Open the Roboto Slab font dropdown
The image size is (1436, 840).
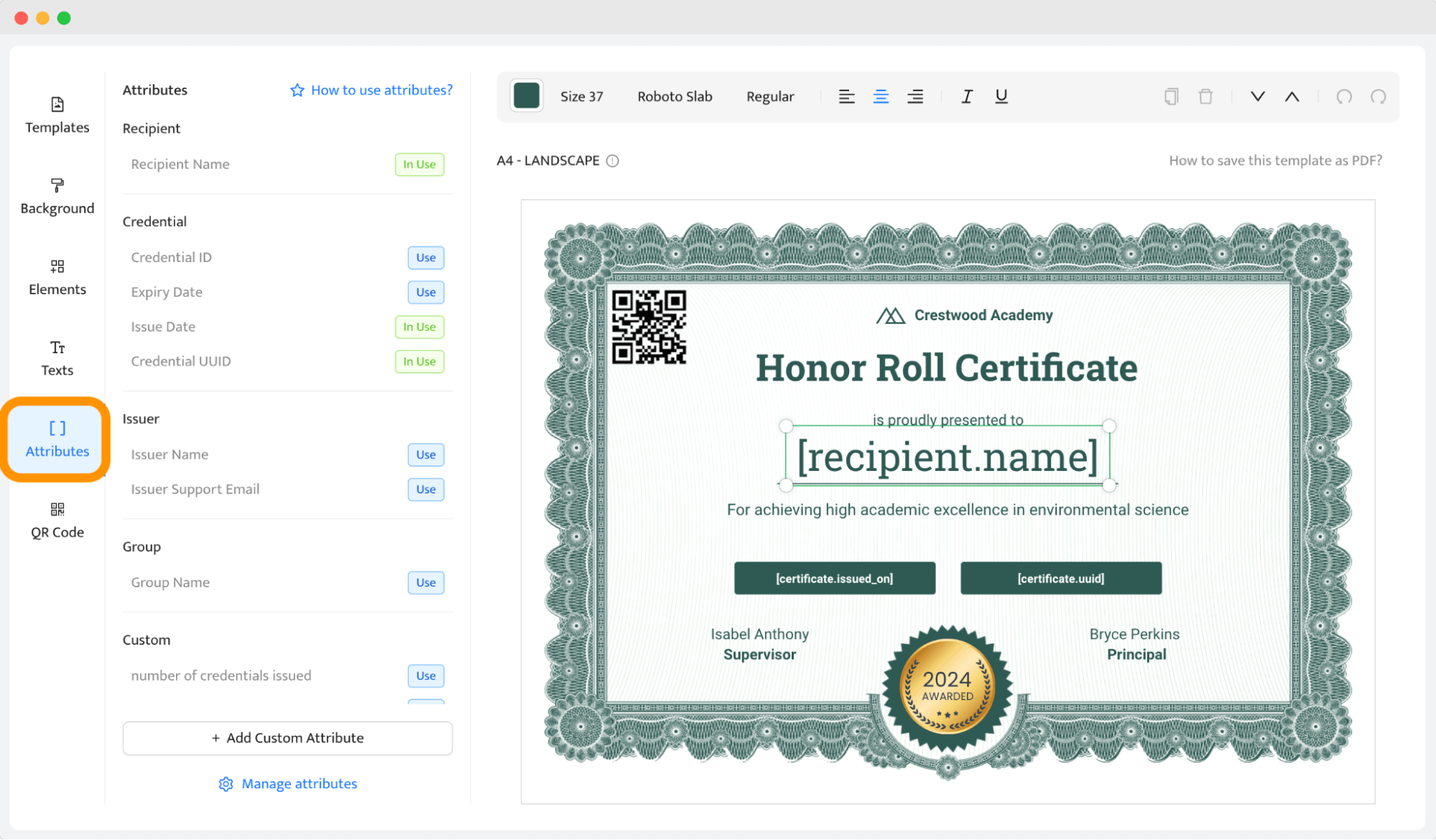[675, 96]
